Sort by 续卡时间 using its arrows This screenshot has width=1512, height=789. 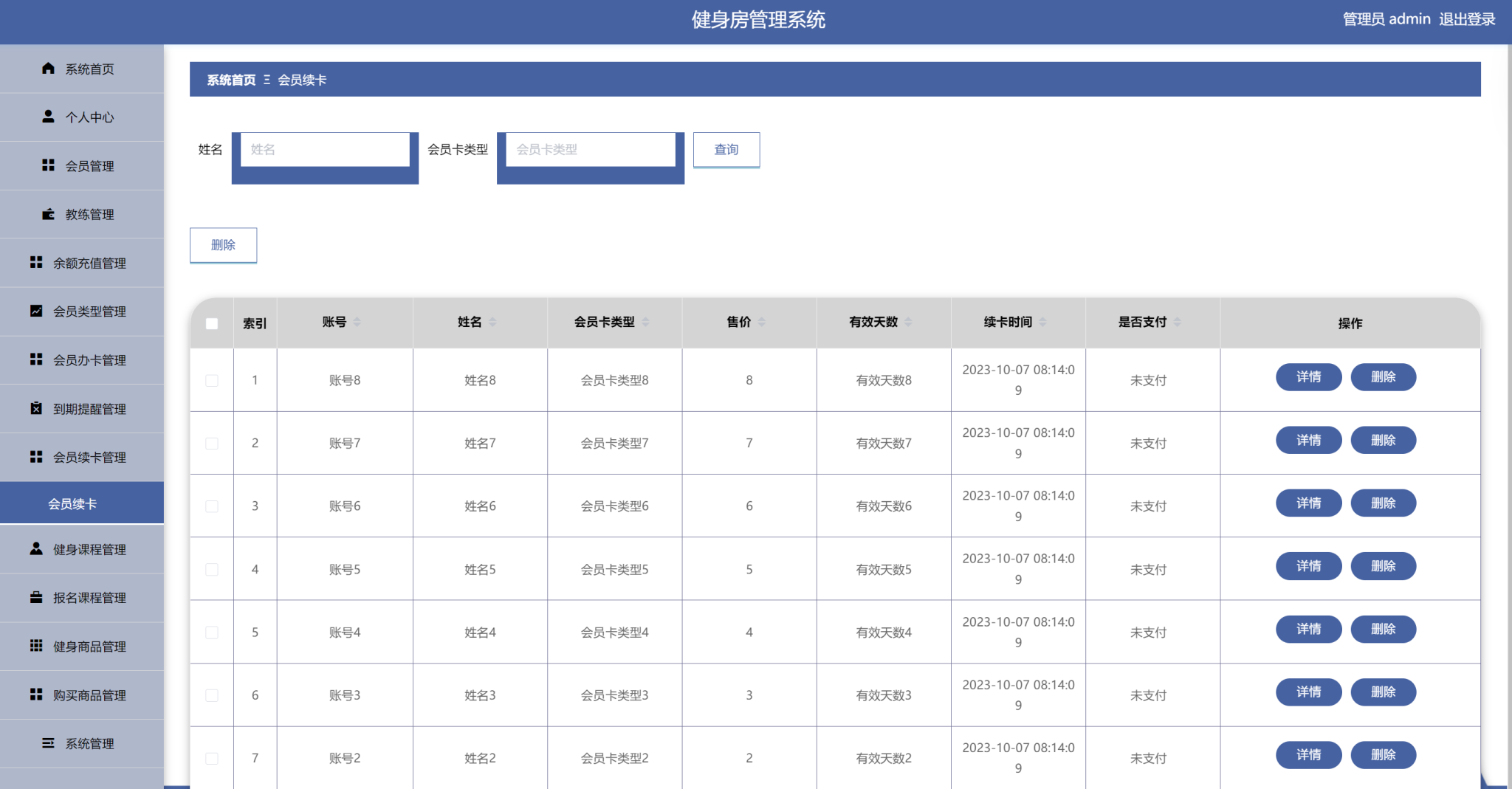coord(1042,321)
